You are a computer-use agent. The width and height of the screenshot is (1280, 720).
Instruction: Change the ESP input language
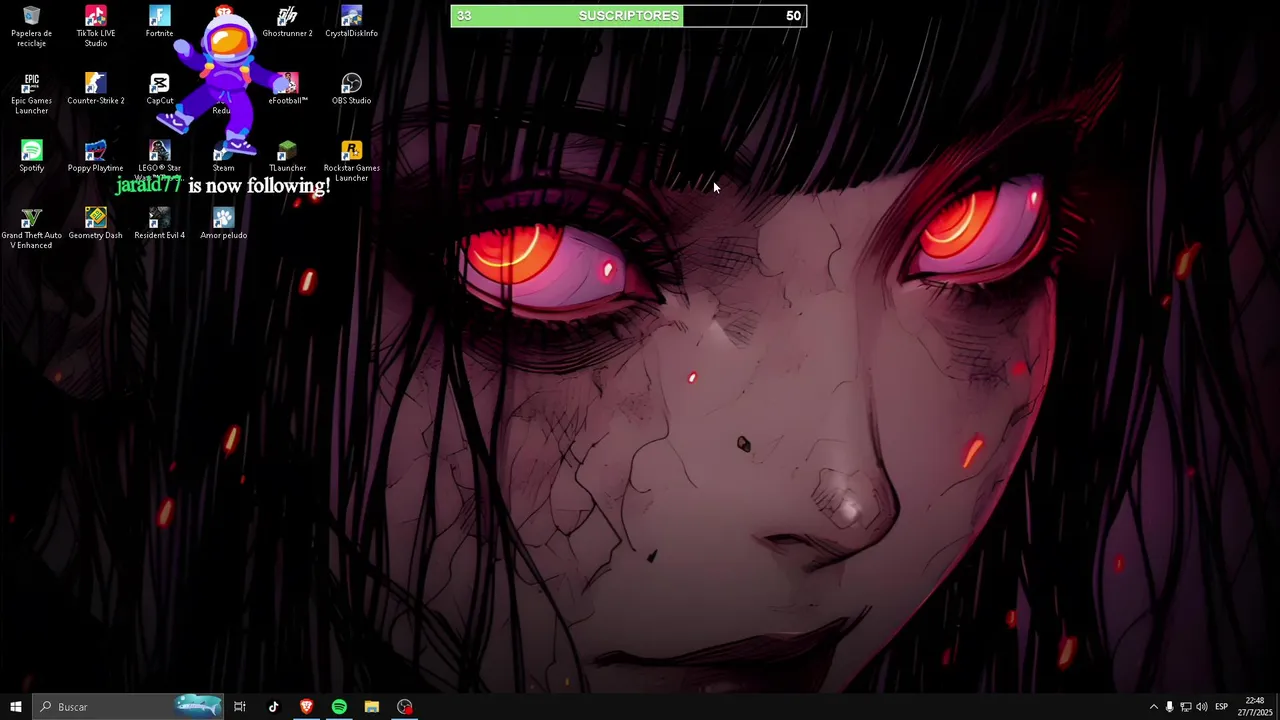tap(1221, 707)
